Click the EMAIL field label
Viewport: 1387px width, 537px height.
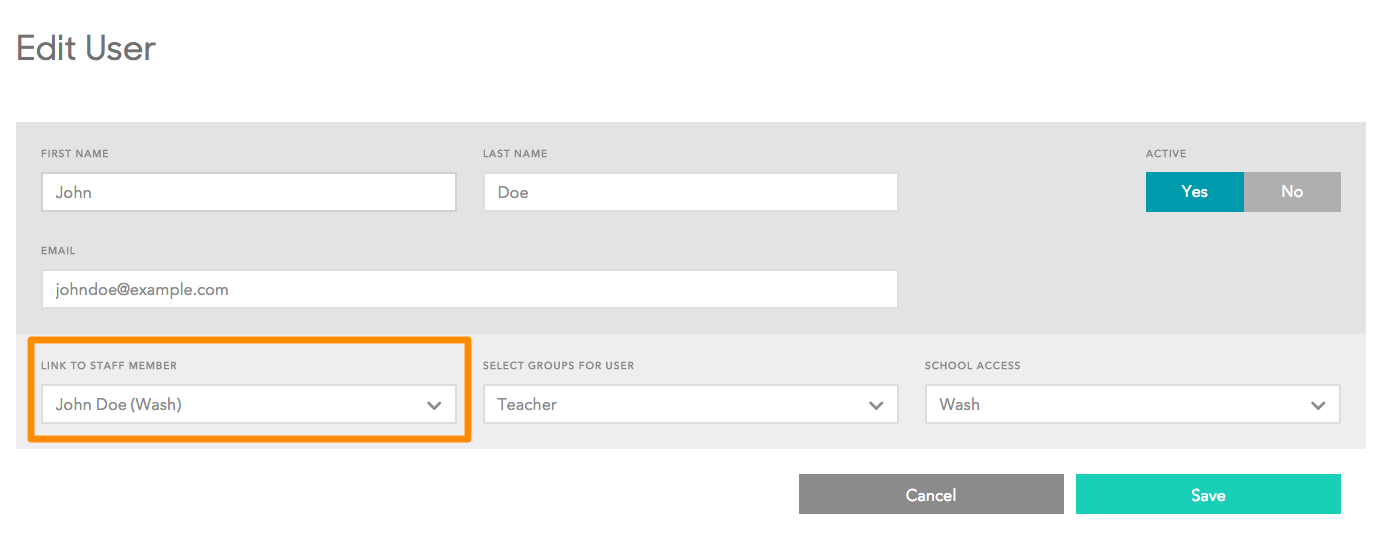[58, 251]
